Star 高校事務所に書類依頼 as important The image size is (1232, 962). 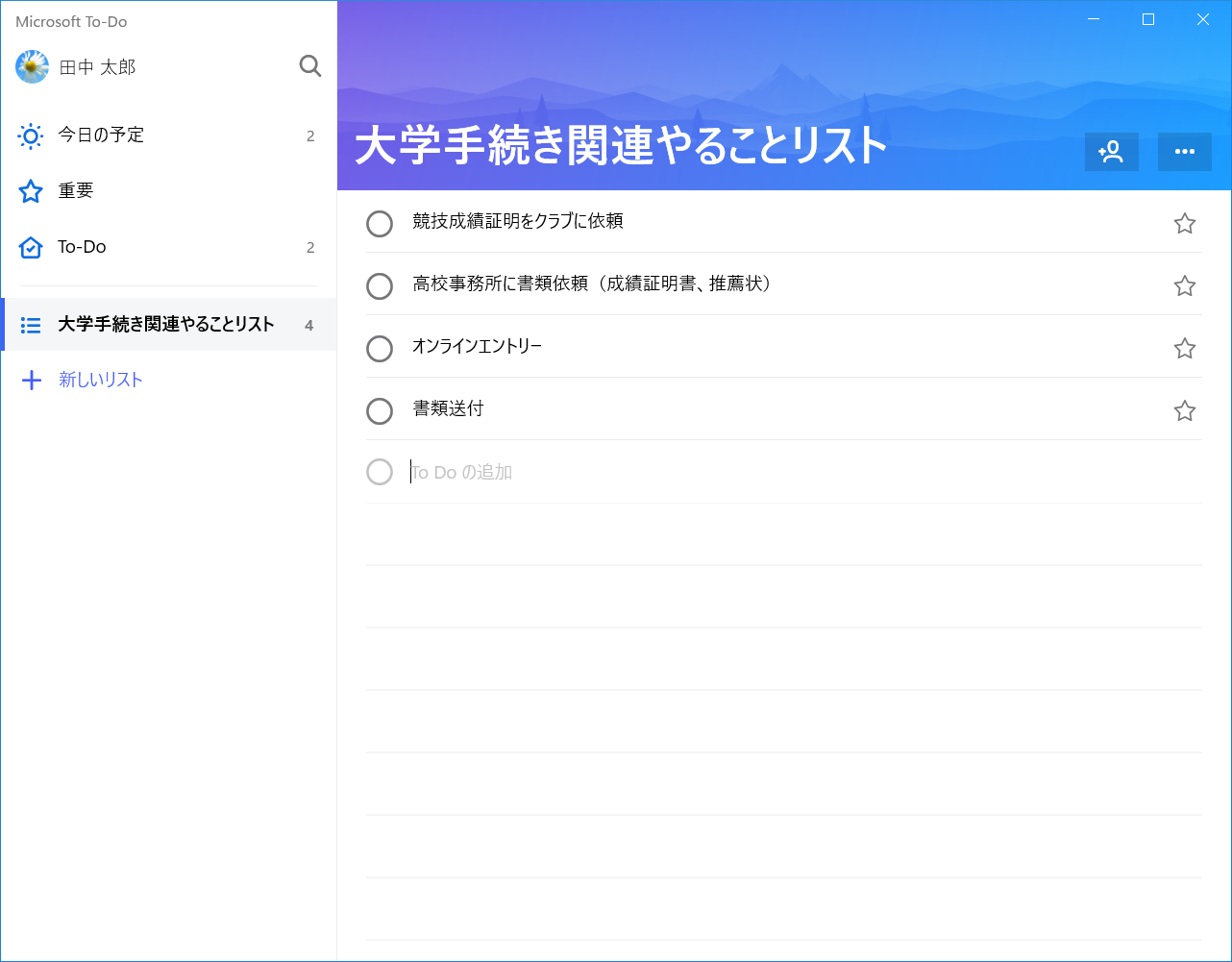click(x=1184, y=285)
